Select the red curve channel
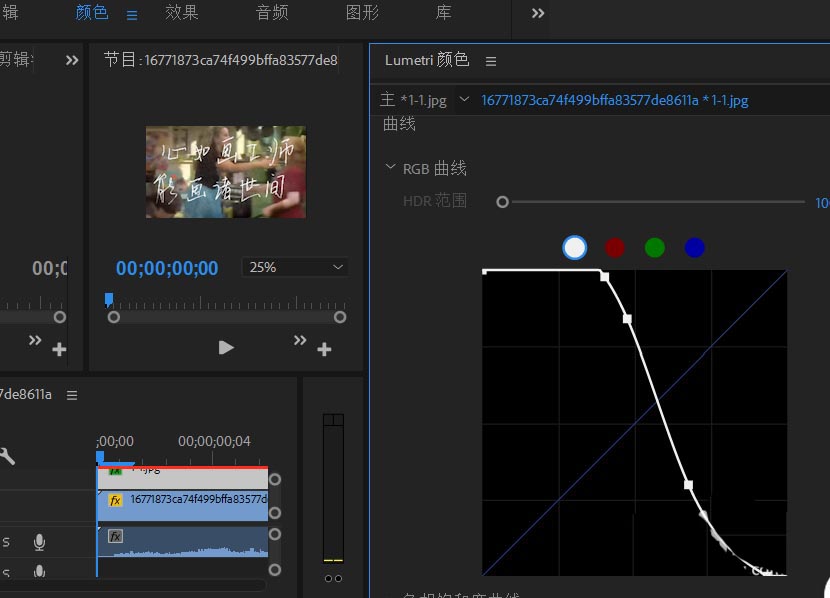 click(614, 247)
